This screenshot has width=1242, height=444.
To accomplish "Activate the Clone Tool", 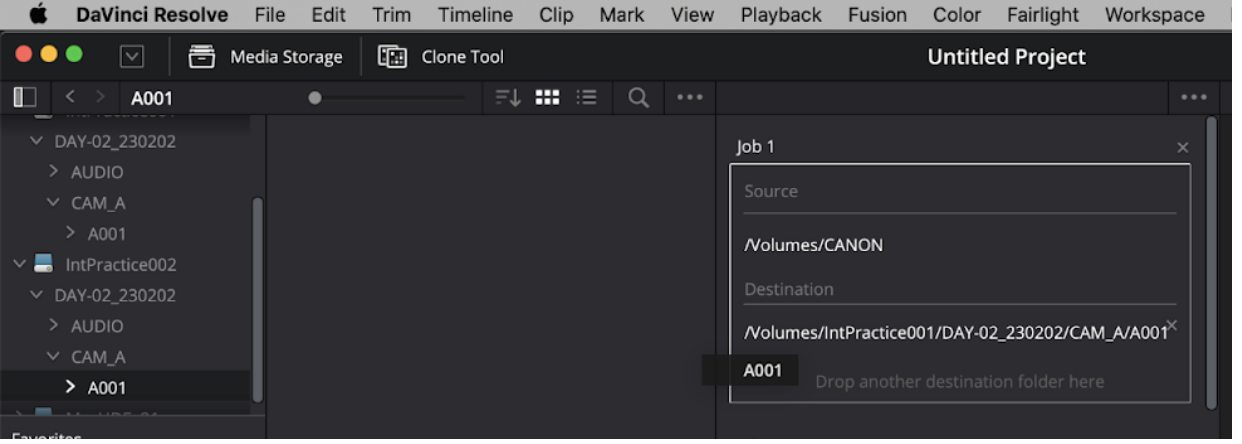I will tap(440, 57).
